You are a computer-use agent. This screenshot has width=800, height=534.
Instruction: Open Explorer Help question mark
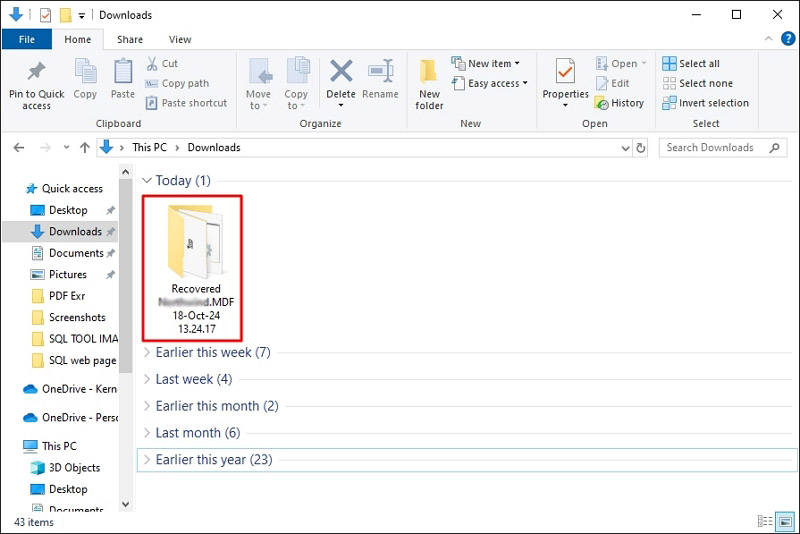(x=788, y=39)
